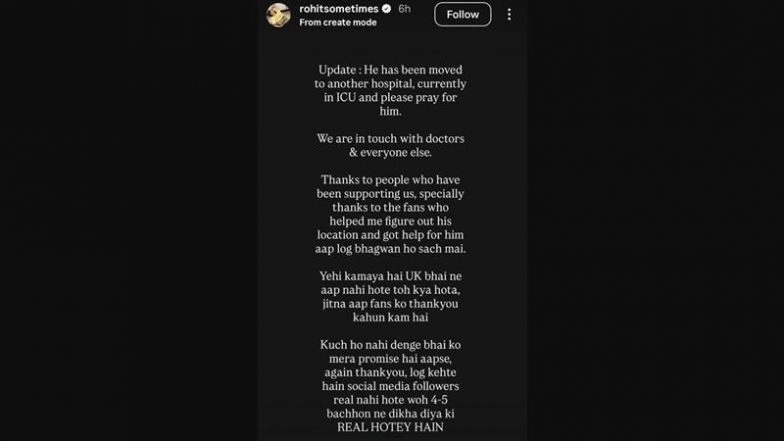Tap the Follow button
The image size is (784, 441).
[463, 15]
